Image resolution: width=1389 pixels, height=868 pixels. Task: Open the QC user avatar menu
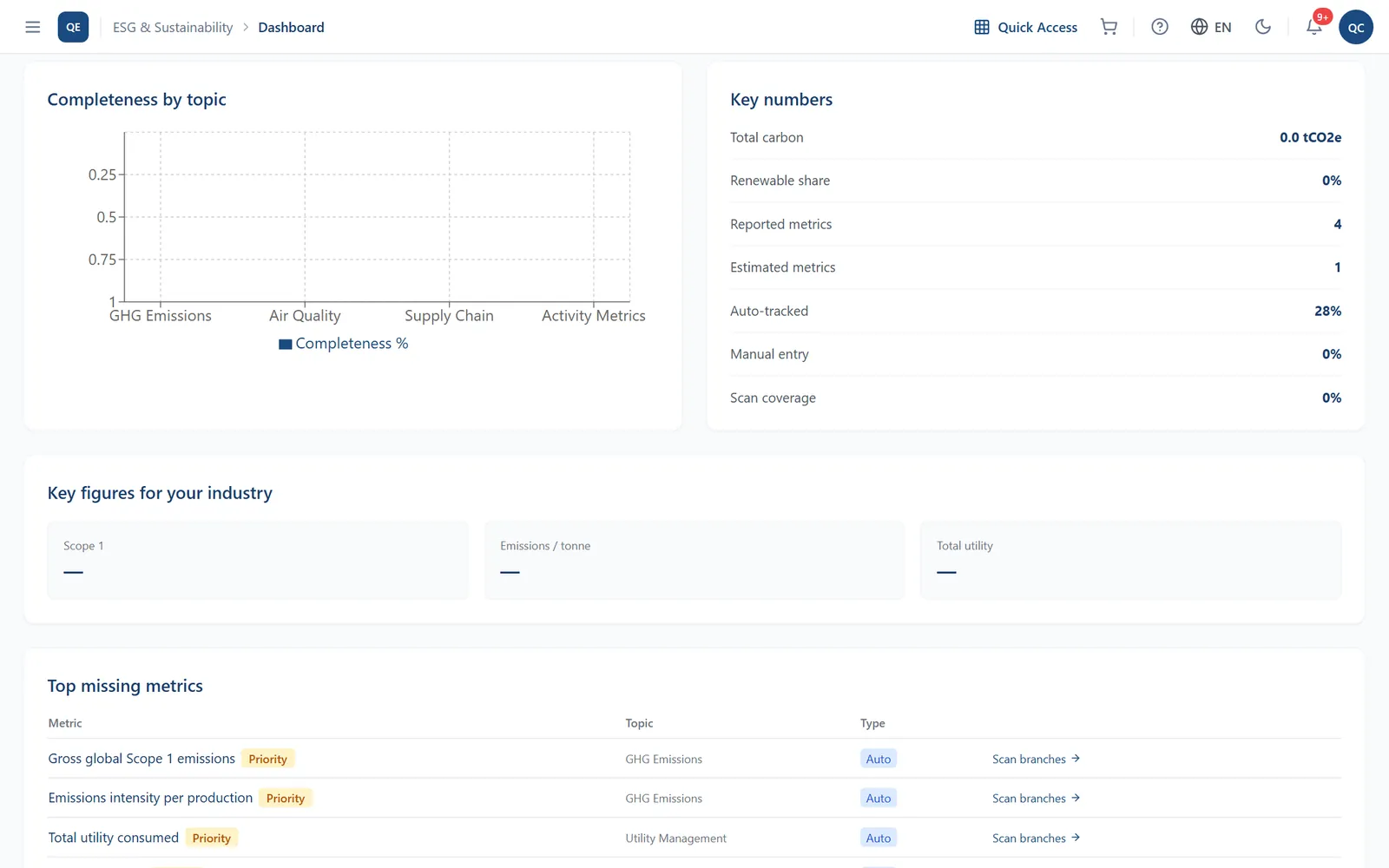[x=1356, y=27]
